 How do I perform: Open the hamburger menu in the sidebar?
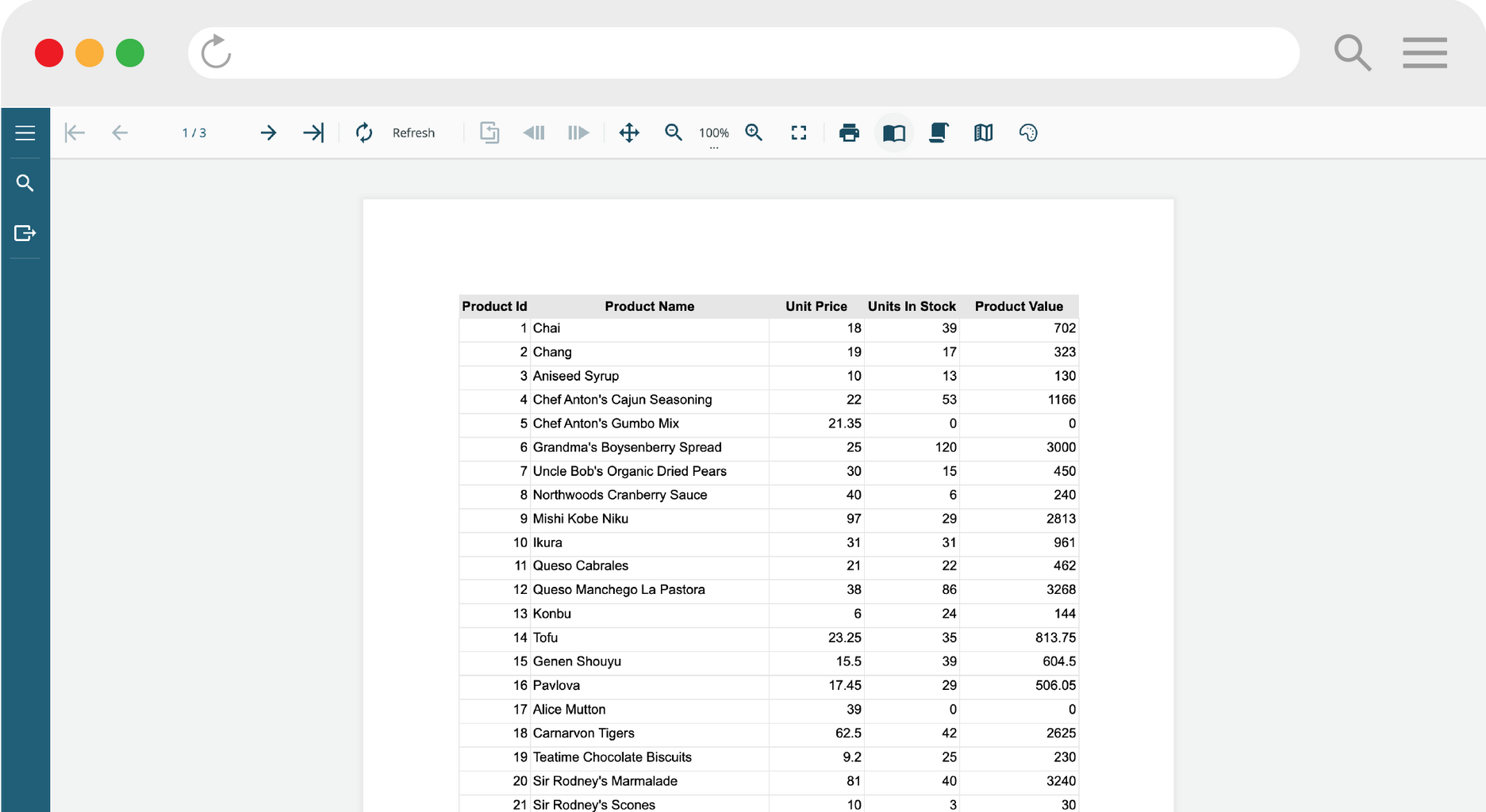25,133
